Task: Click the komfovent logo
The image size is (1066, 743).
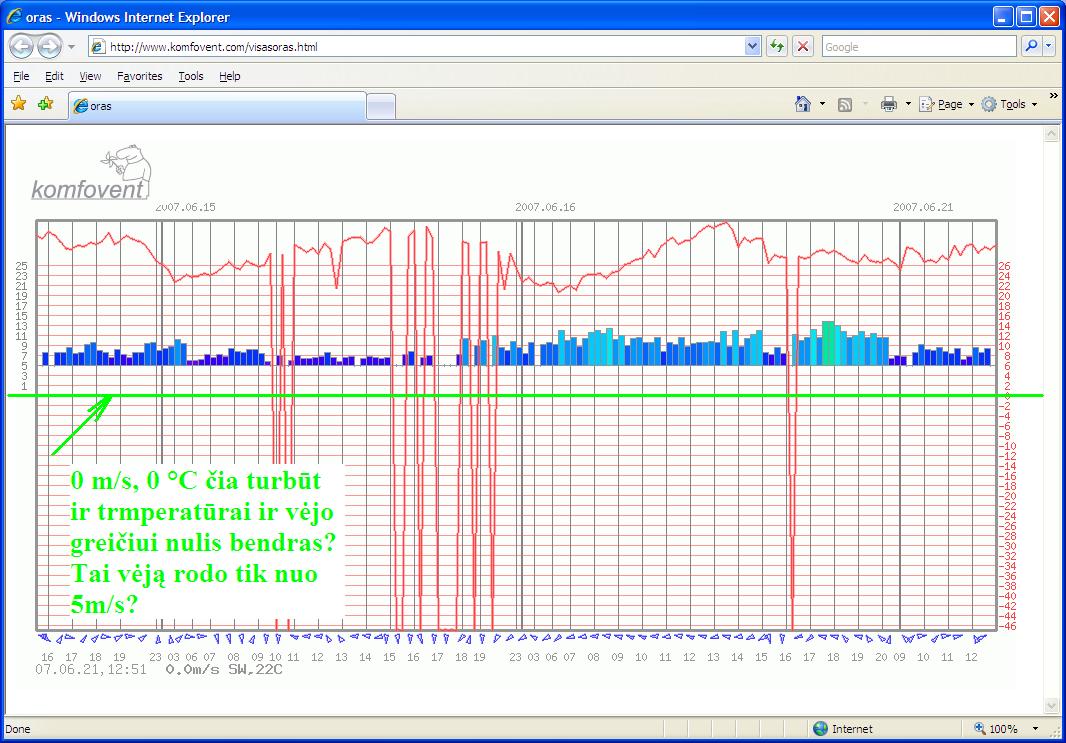Action: [x=90, y=173]
